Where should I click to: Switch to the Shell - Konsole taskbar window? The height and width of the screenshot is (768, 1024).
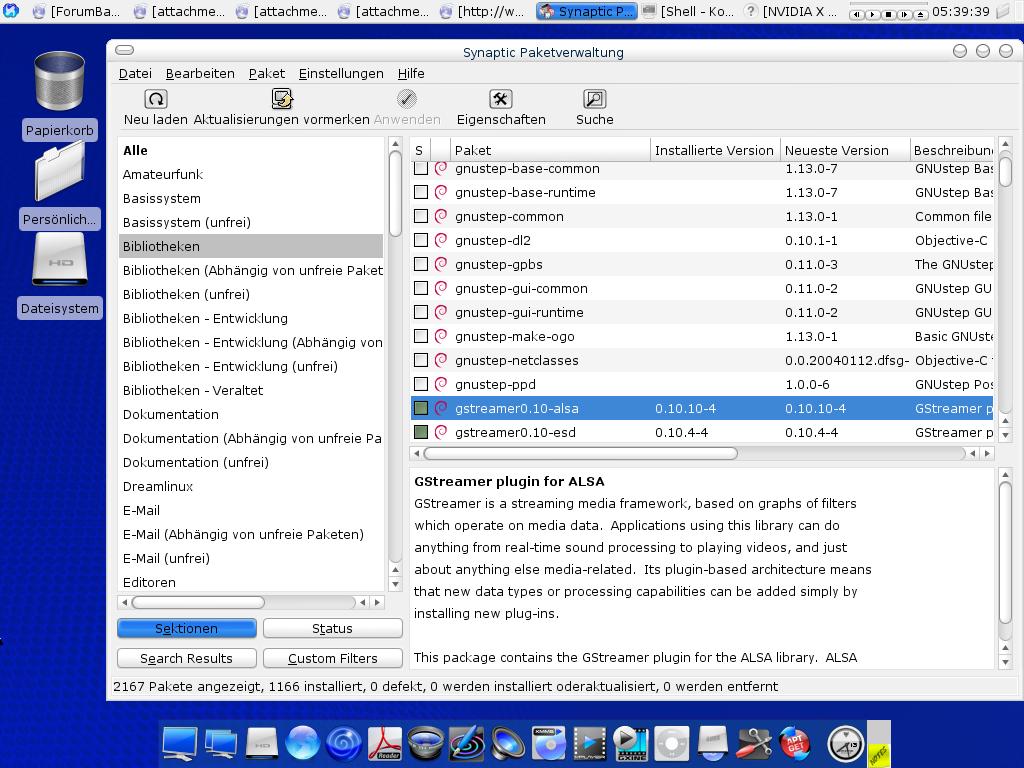coord(689,11)
